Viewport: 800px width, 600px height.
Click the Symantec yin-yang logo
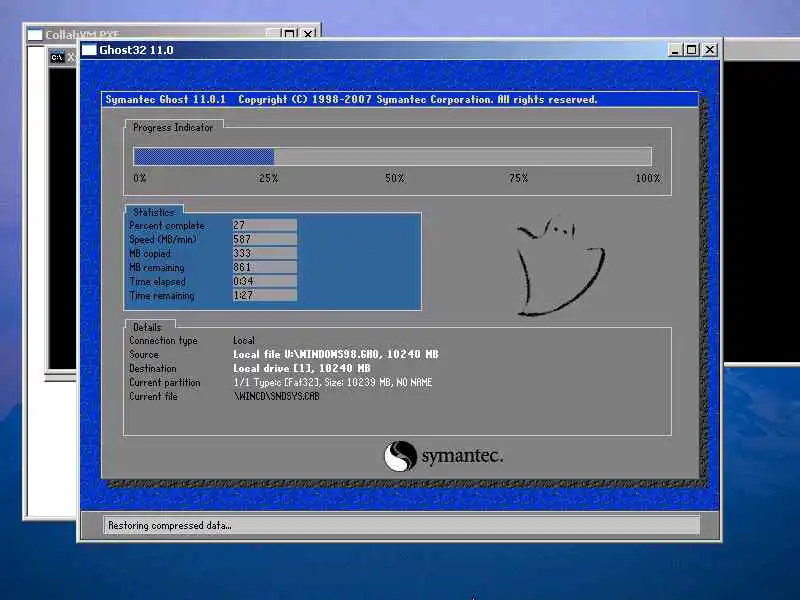pyautogui.click(x=401, y=456)
